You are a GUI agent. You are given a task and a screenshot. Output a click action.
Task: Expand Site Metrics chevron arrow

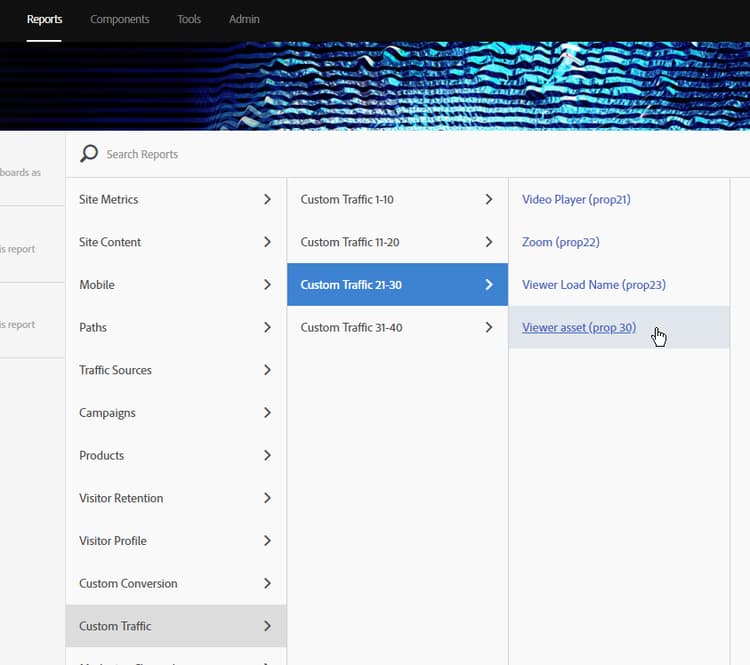point(267,200)
